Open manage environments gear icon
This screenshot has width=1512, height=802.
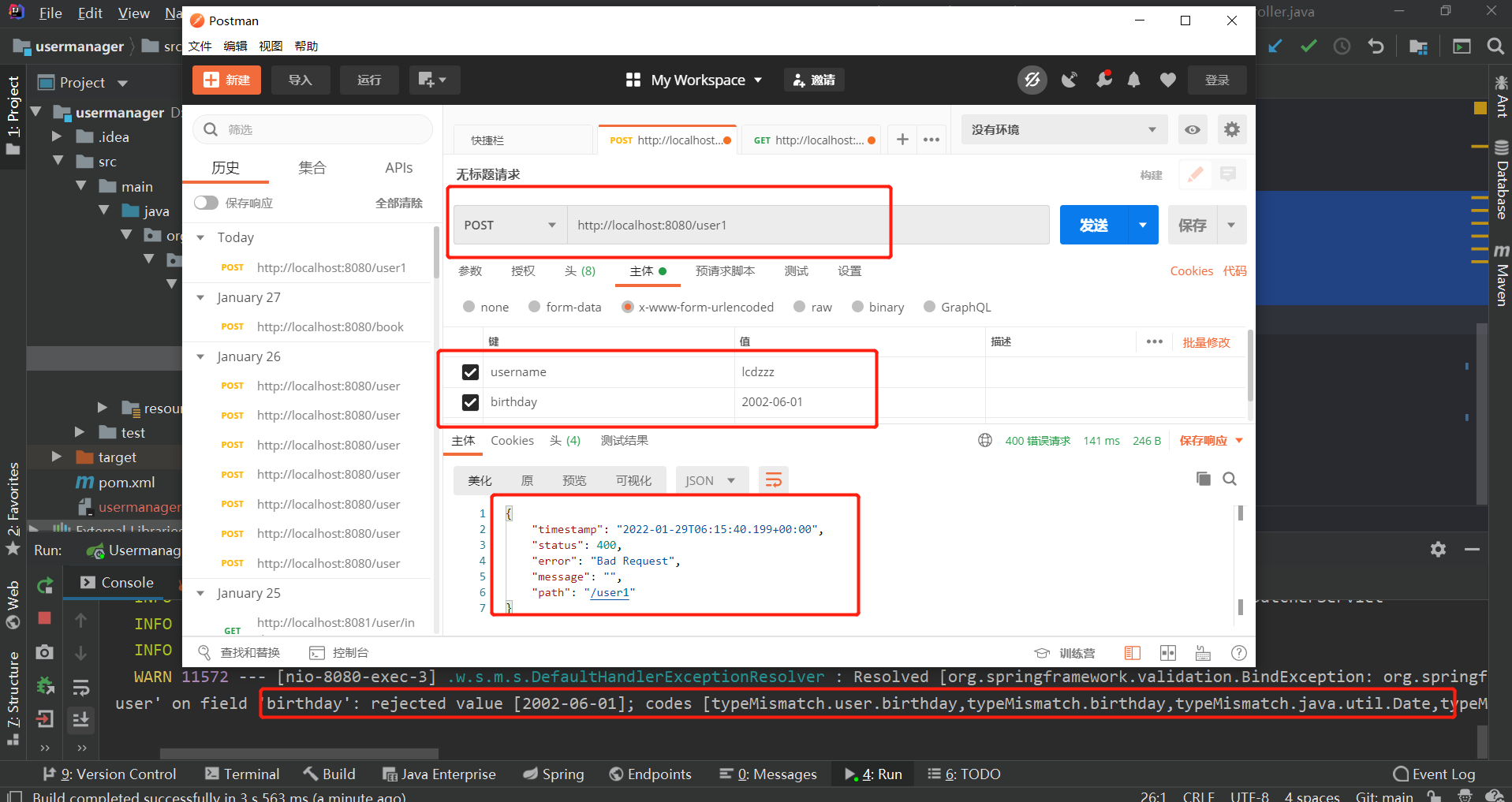click(1232, 129)
